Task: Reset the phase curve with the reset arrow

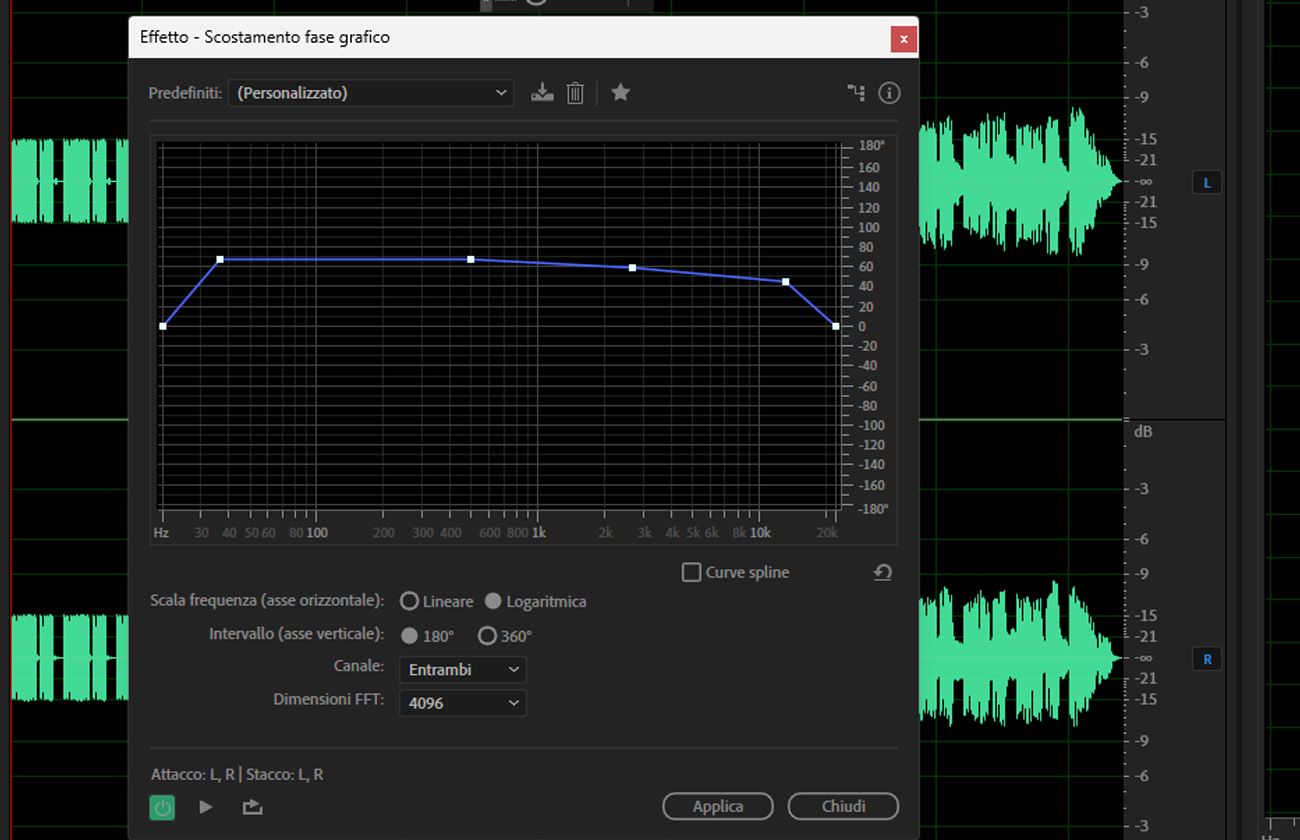Action: pos(881,571)
